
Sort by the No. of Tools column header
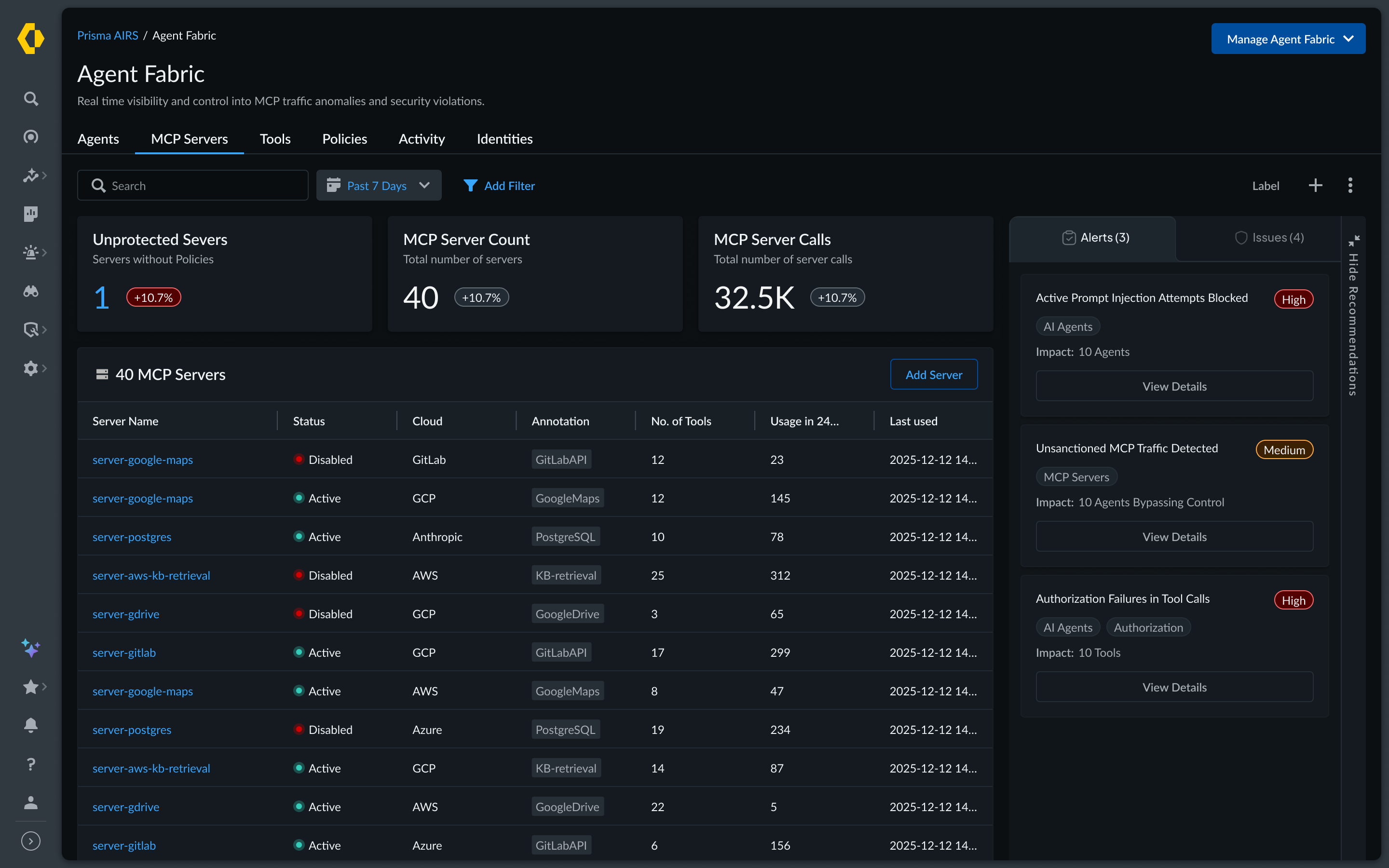[681, 421]
